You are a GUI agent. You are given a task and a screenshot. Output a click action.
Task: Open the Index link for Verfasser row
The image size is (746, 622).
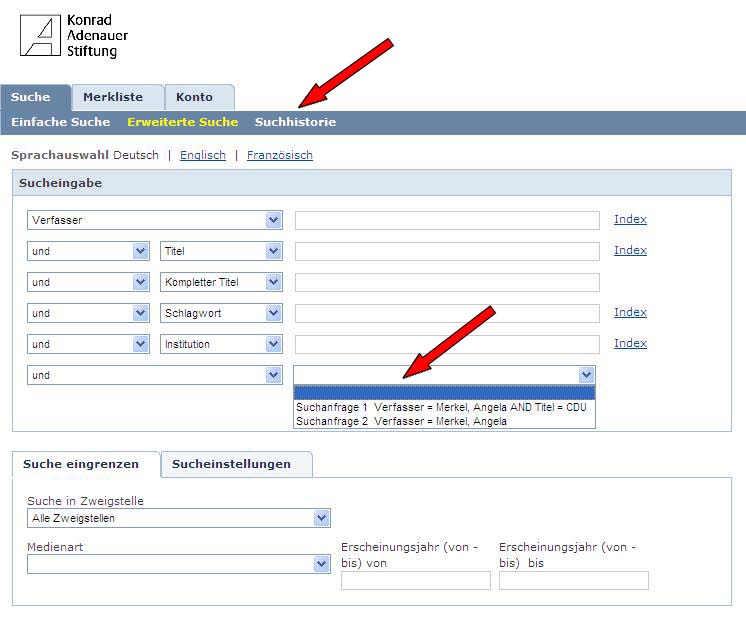(x=630, y=219)
